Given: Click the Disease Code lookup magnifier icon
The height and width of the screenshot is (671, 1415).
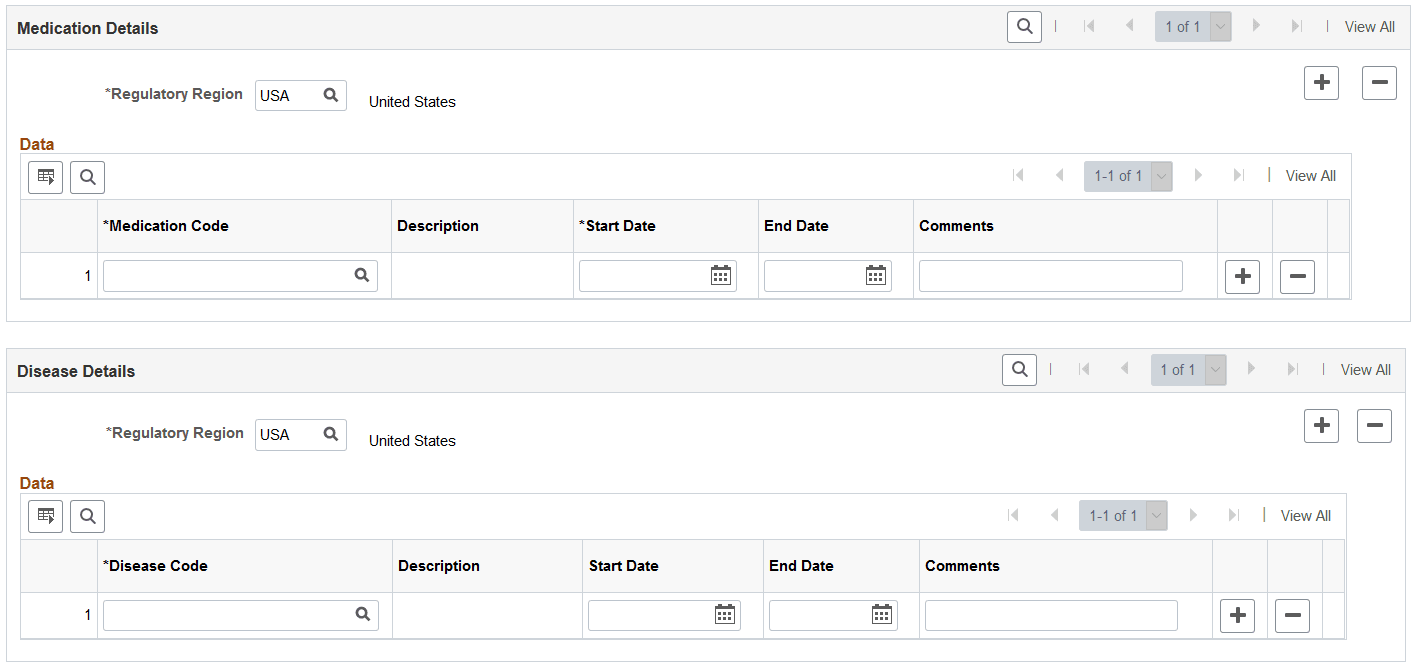Looking at the screenshot, I should pos(363,615).
